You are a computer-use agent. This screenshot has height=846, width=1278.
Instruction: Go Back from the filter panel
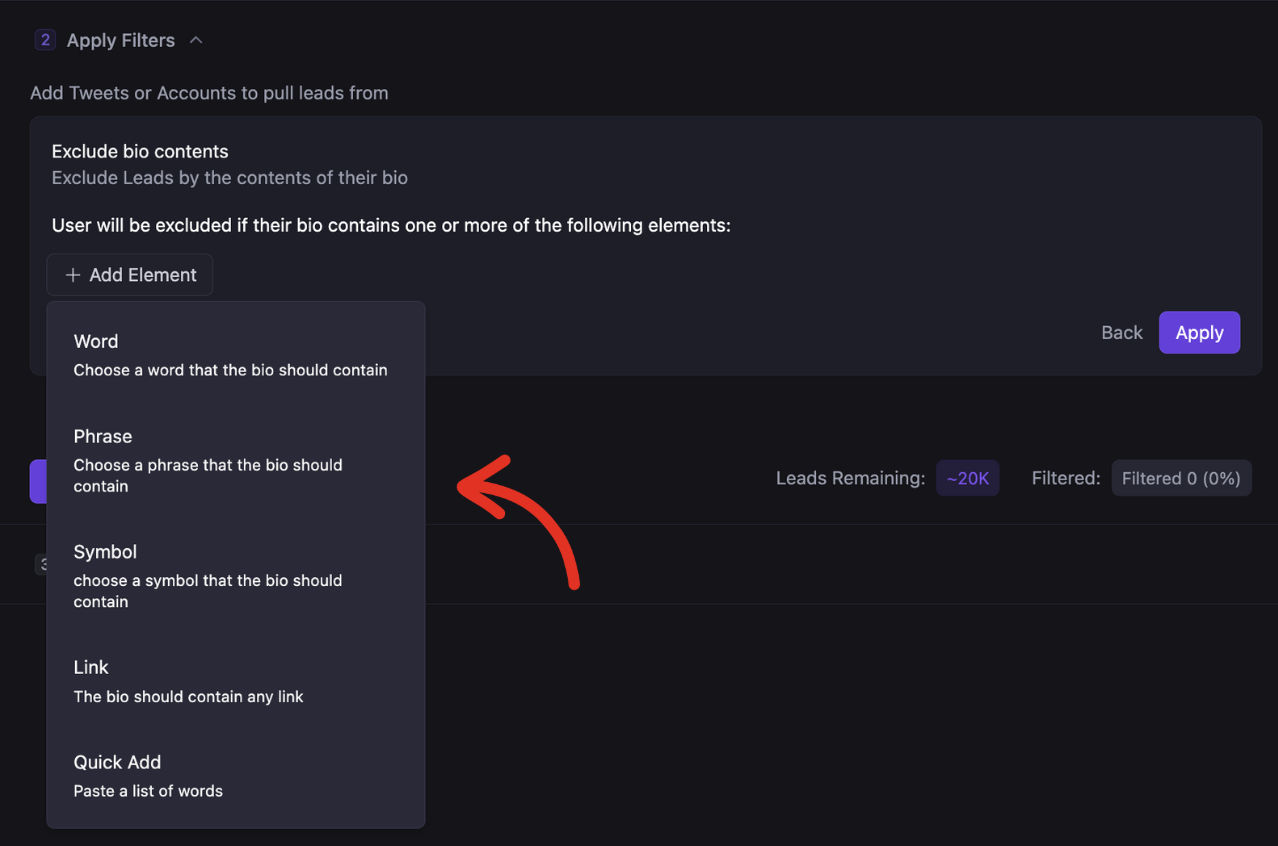pos(1121,332)
